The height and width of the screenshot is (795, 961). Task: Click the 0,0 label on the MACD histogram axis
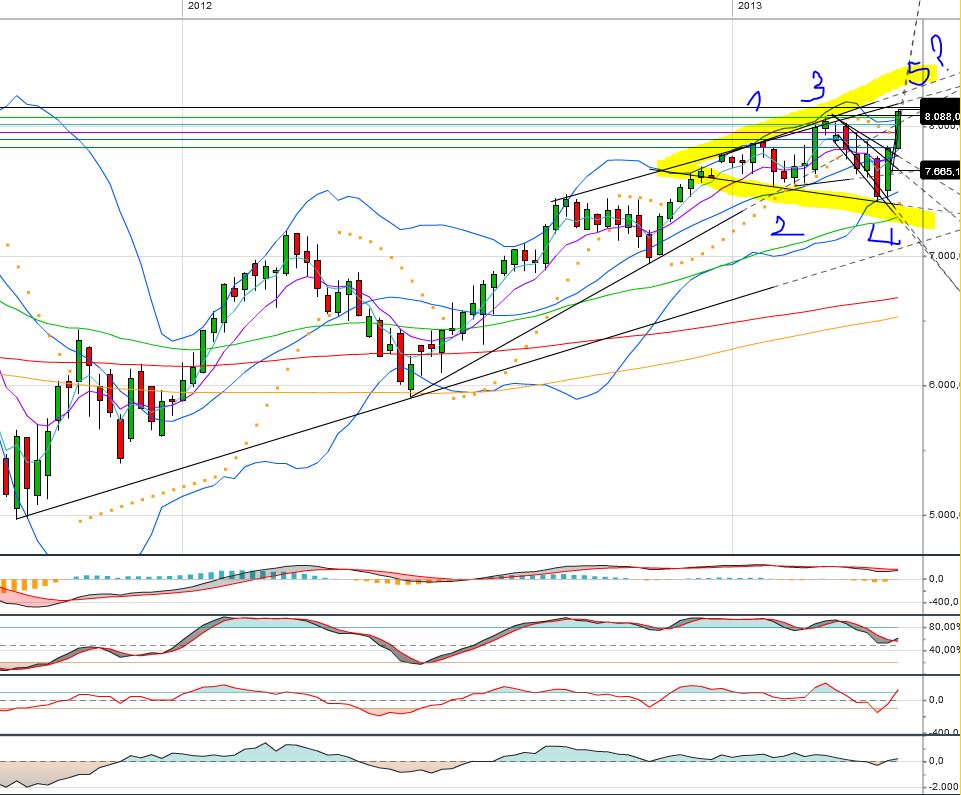coord(936,579)
